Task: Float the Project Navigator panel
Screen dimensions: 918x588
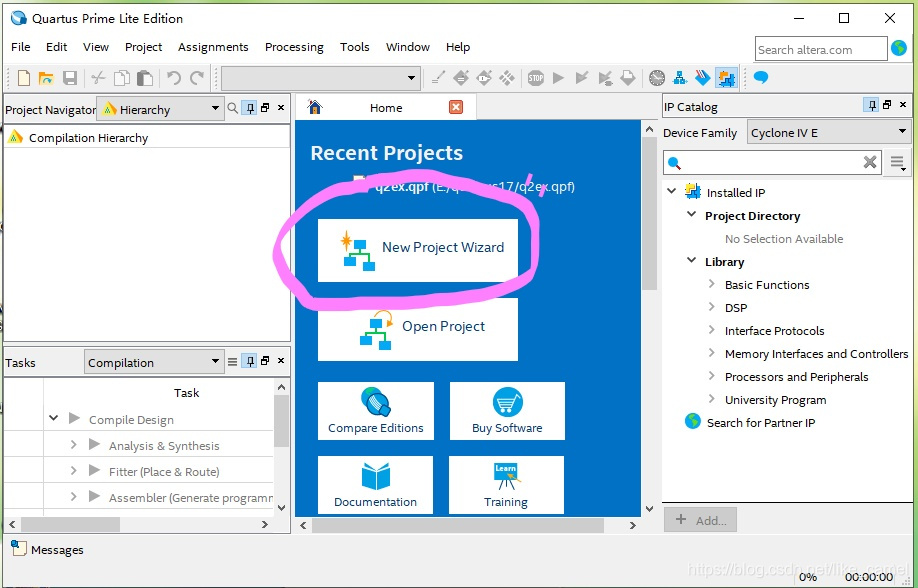Action: pyautogui.click(x=265, y=108)
